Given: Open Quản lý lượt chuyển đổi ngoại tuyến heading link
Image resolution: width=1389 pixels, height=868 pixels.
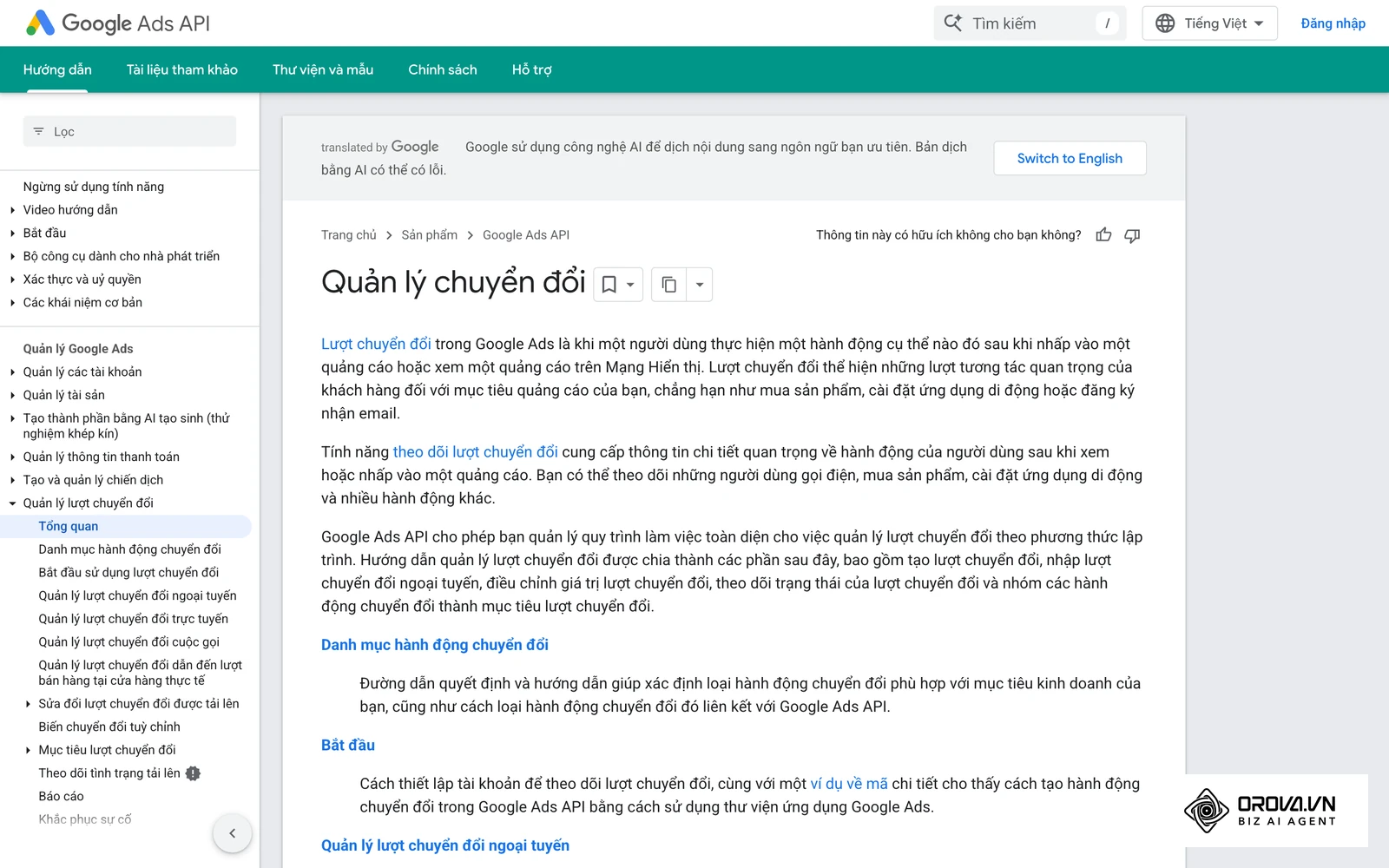Looking at the screenshot, I should [x=445, y=845].
